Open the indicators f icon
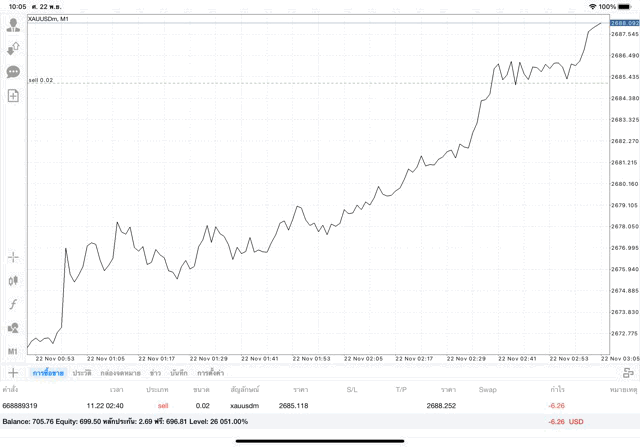This screenshot has height=447, width=640. [13, 304]
